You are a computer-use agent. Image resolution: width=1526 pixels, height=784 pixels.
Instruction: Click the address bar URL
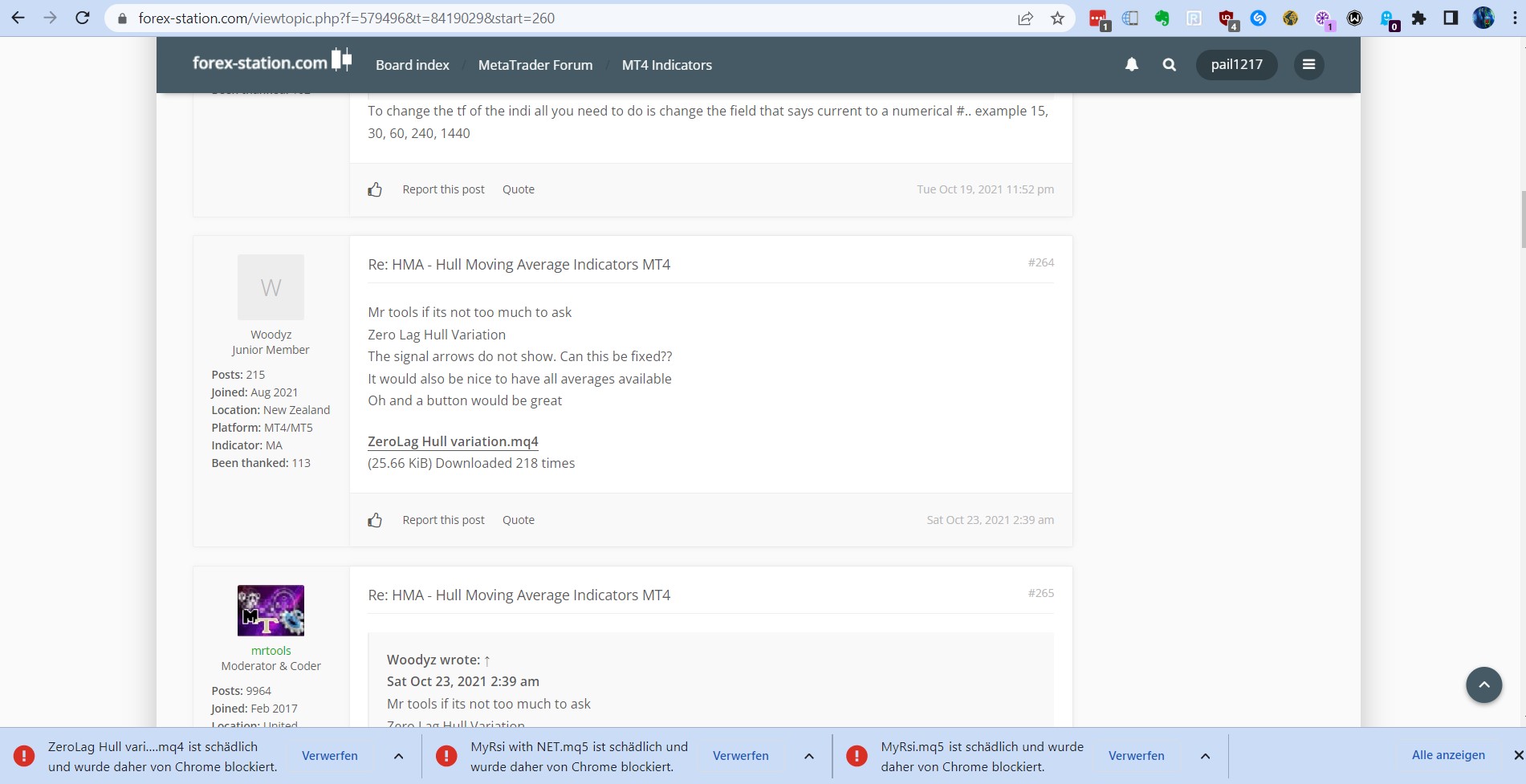click(347, 18)
